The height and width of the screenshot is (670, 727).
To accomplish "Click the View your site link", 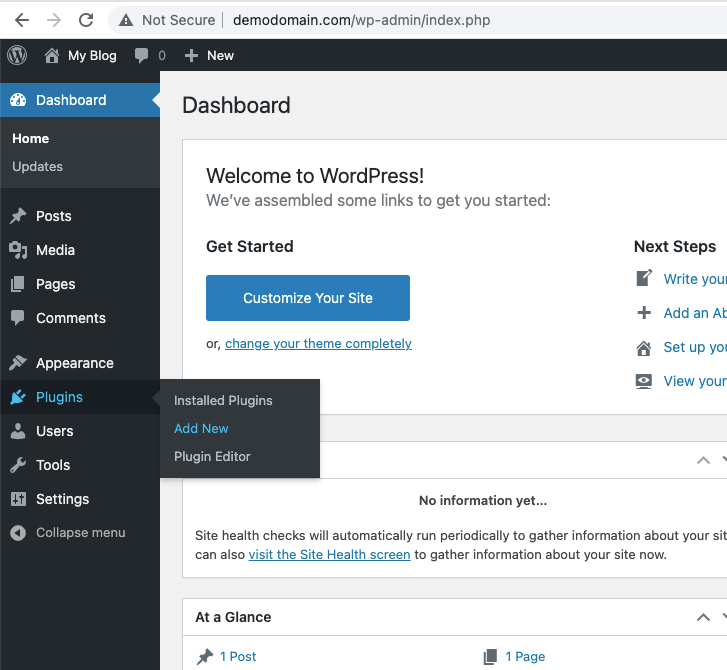I will [x=695, y=381].
